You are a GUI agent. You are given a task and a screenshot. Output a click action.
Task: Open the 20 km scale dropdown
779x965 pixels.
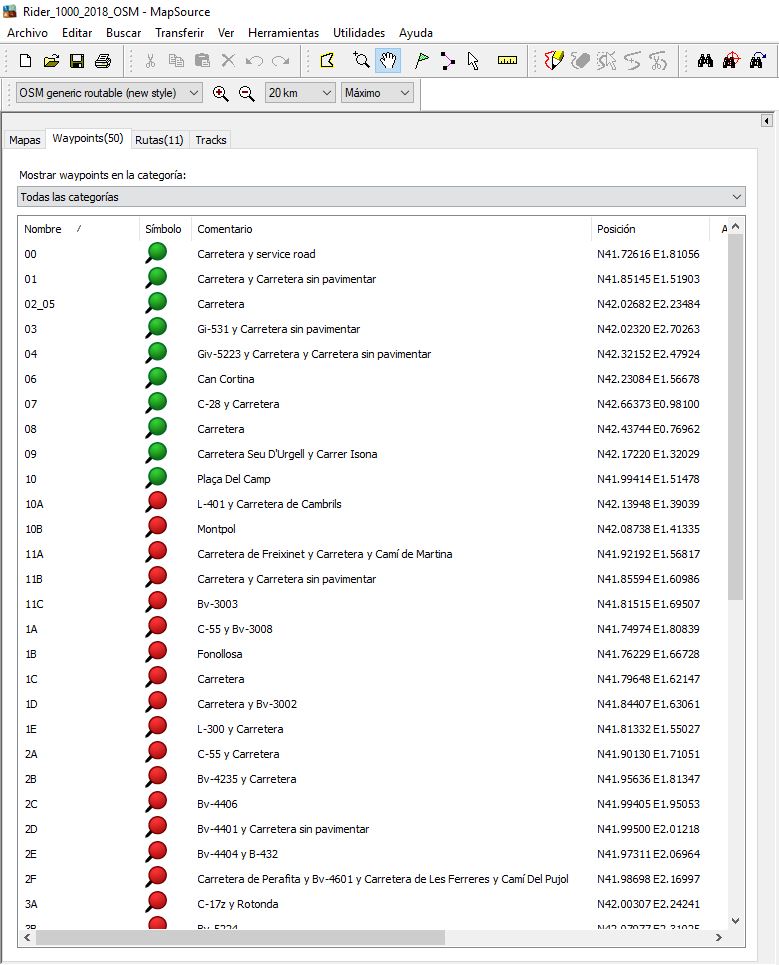pyautogui.click(x=299, y=93)
